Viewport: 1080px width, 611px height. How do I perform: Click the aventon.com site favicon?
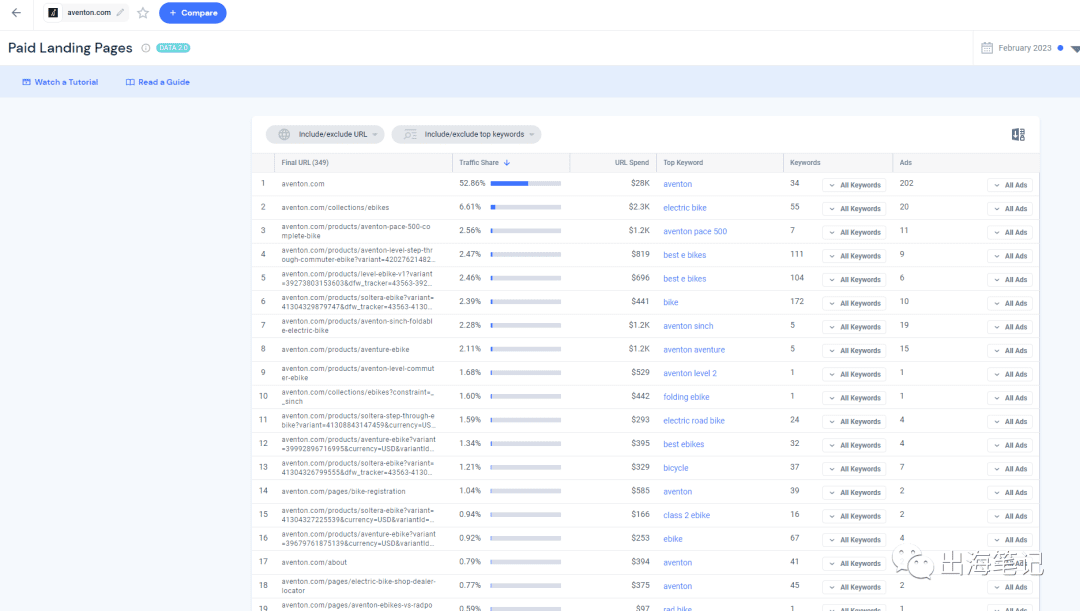tap(53, 12)
